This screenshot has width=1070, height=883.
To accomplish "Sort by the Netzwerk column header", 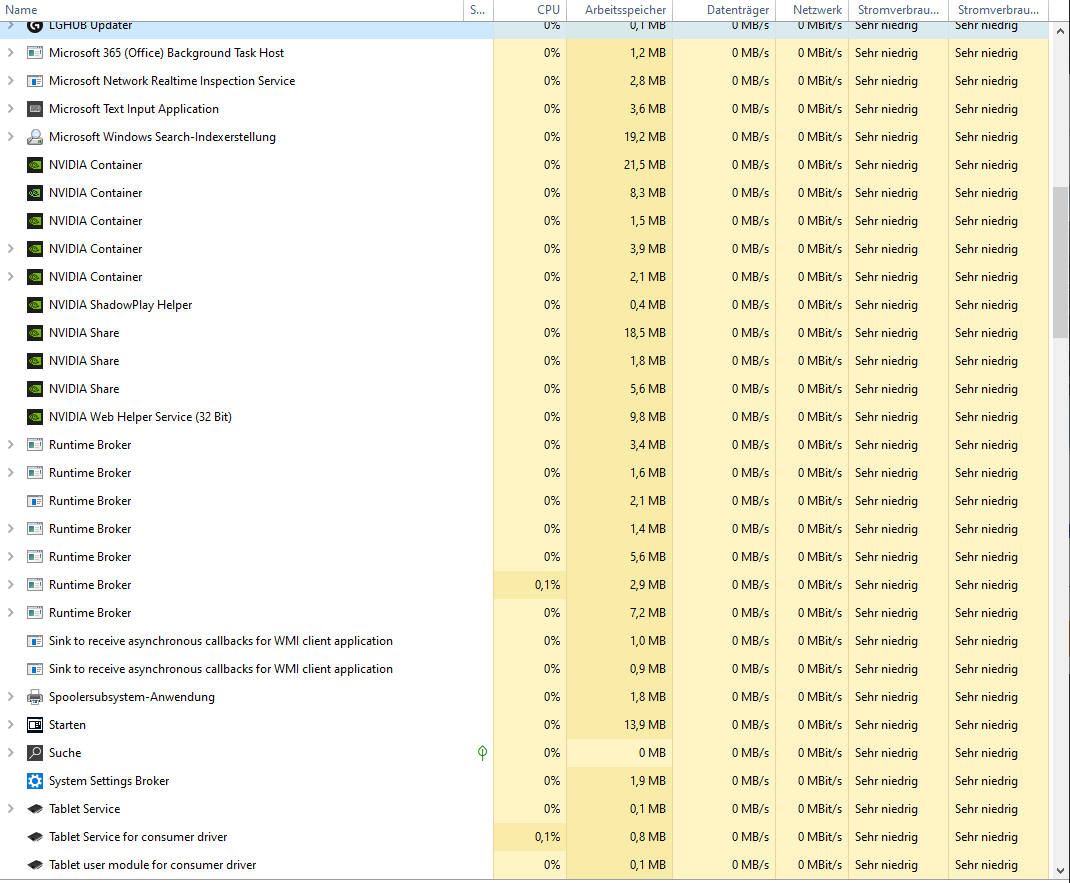I will click(x=811, y=10).
